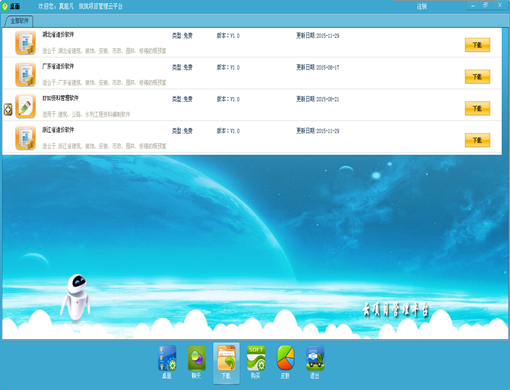Select the 湖北省造价软件 title text
The width and height of the screenshot is (510, 390).
click(x=58, y=34)
